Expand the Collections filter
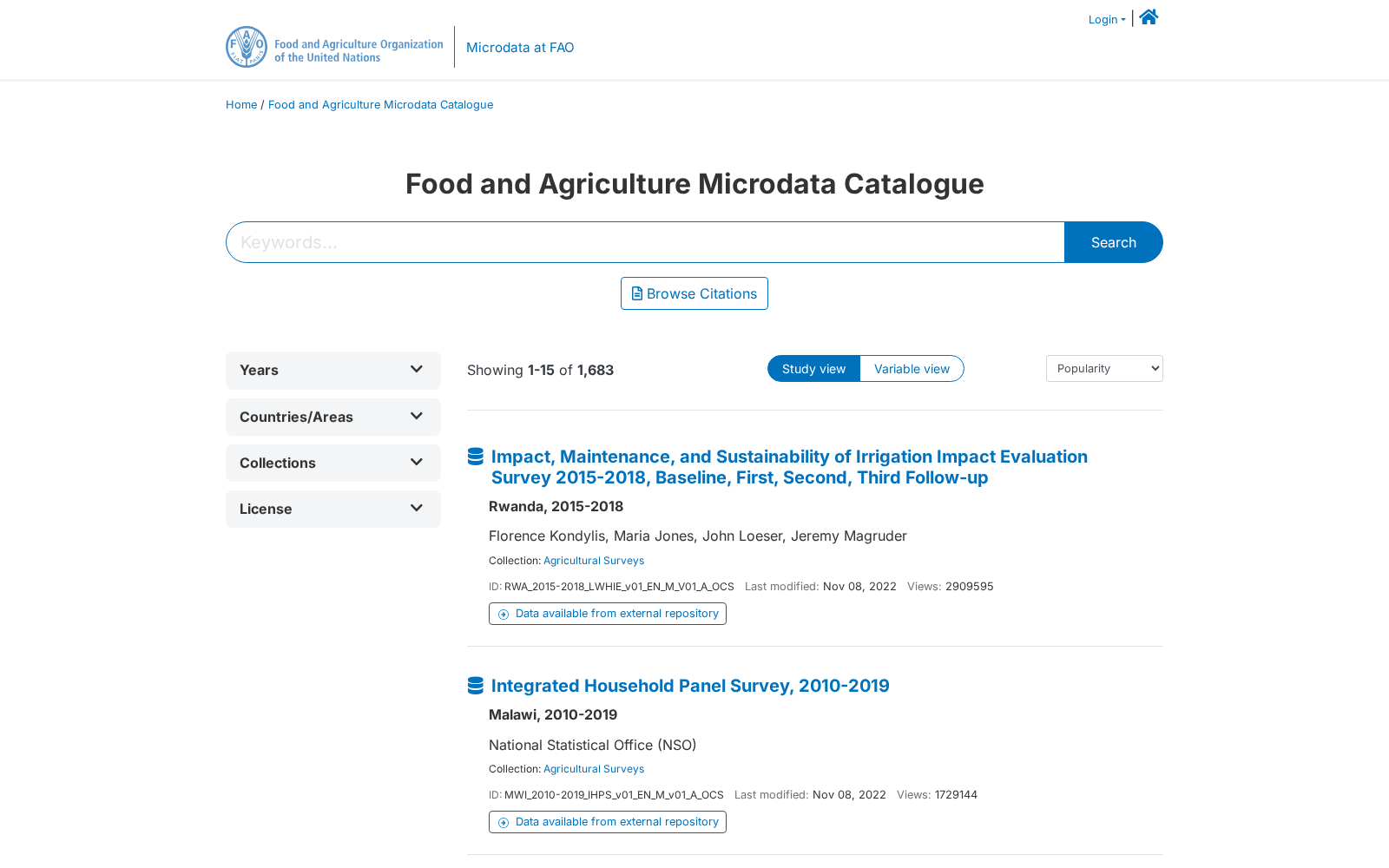Image resolution: width=1389 pixels, height=868 pixels. click(333, 463)
